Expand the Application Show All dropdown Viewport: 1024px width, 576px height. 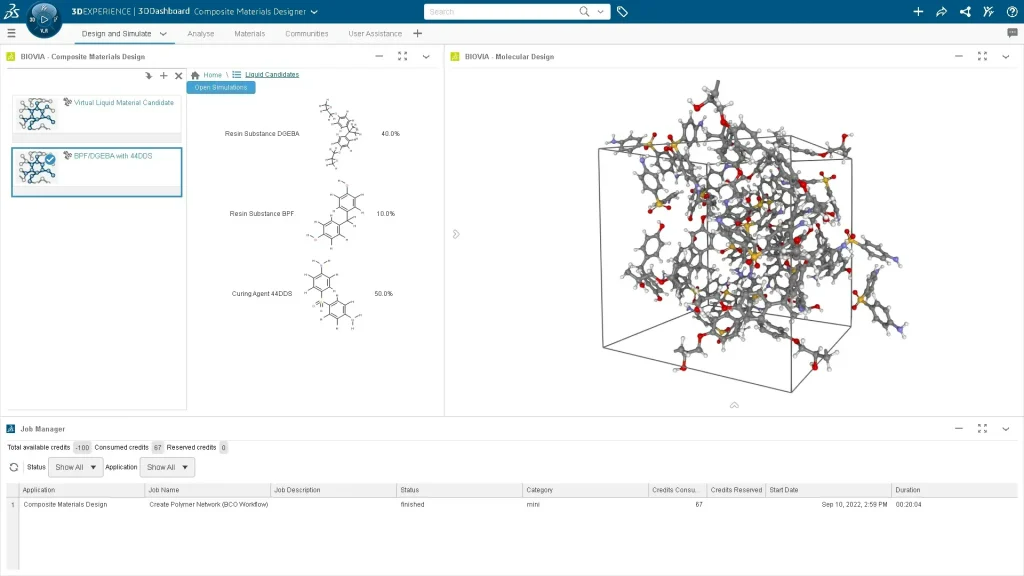167,467
